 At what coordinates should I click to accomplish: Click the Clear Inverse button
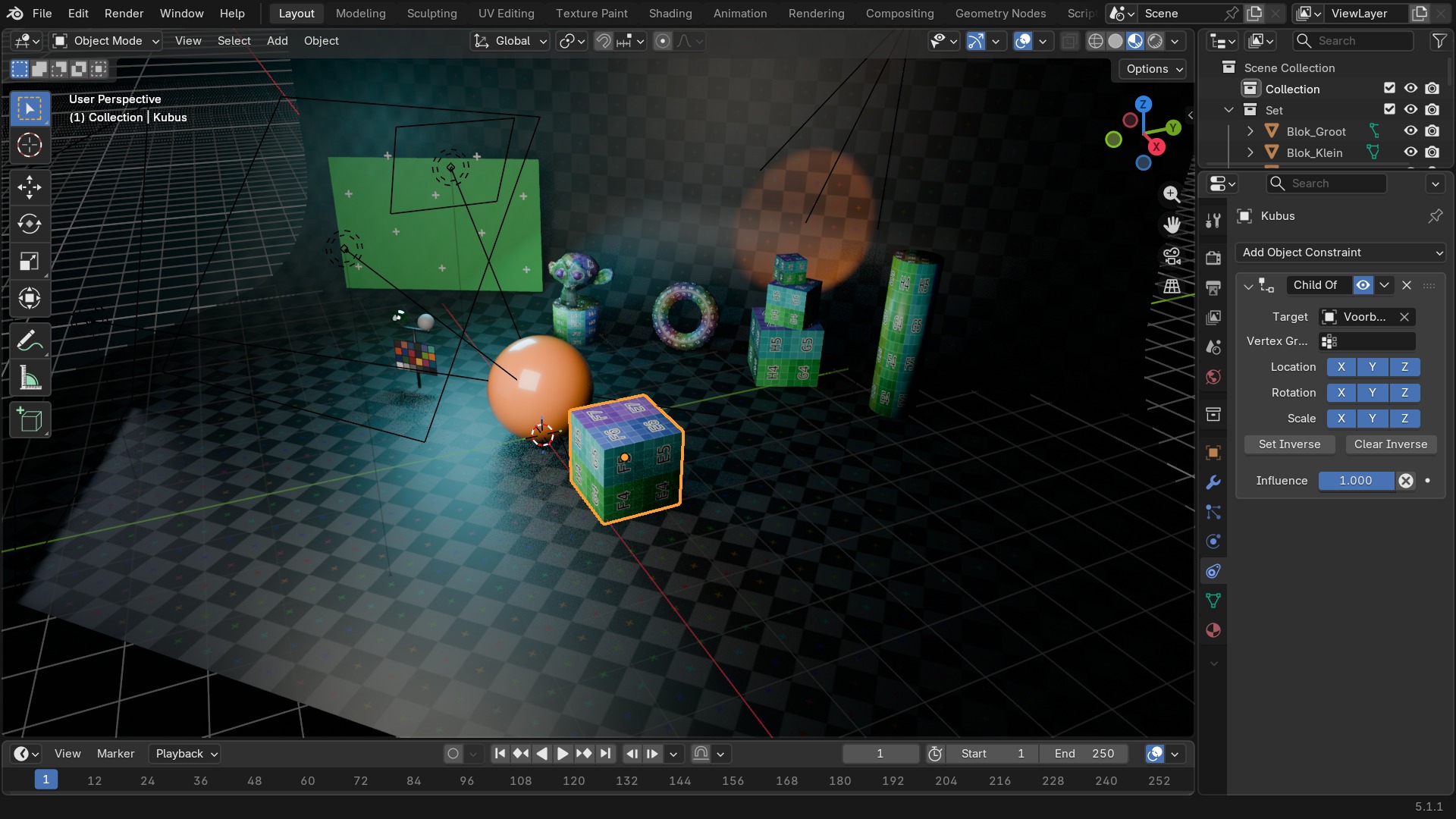tap(1391, 444)
